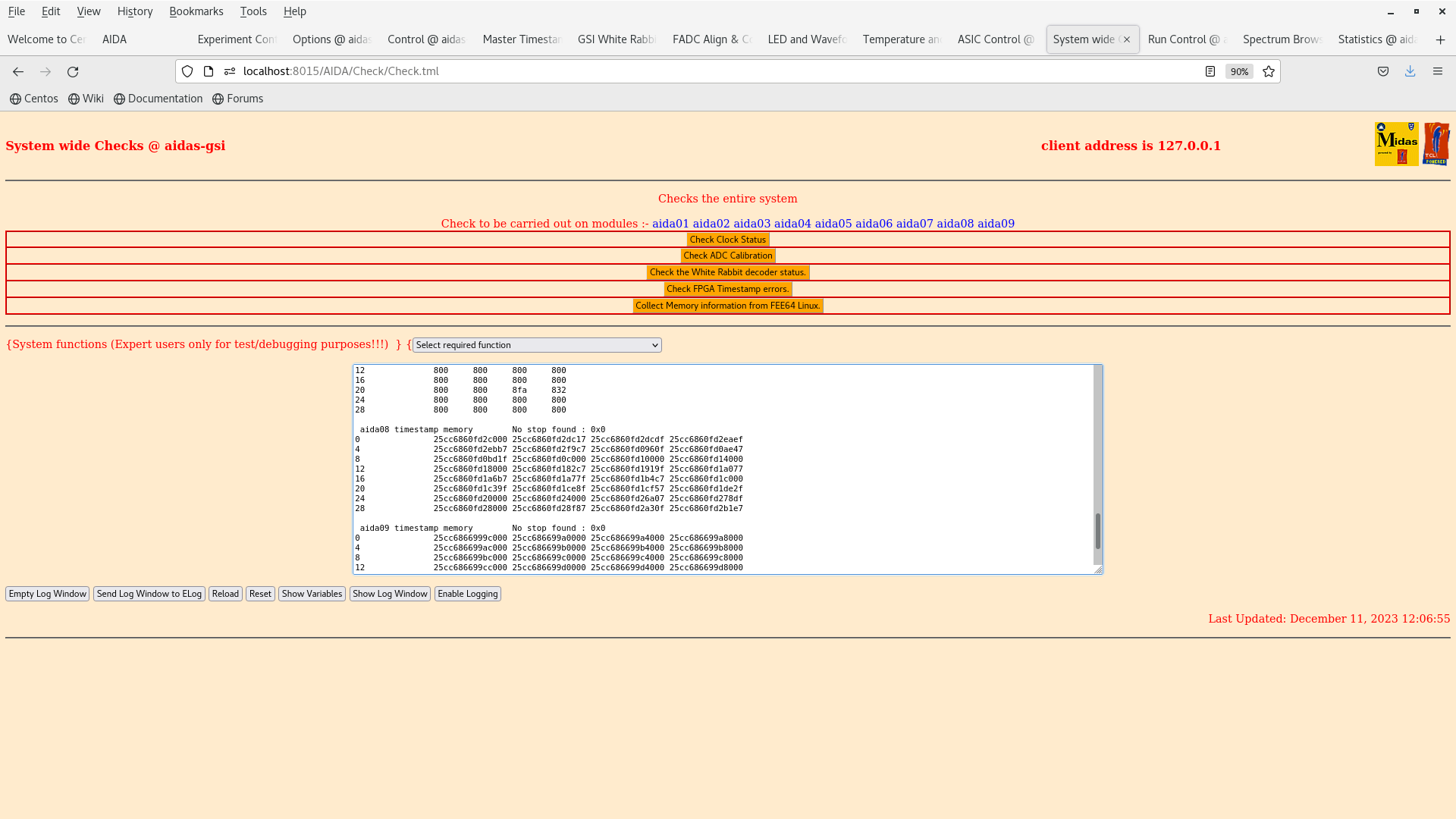The width and height of the screenshot is (1456, 819).
Task: Toggle reader view icon in address bar
Action: coord(1210,71)
